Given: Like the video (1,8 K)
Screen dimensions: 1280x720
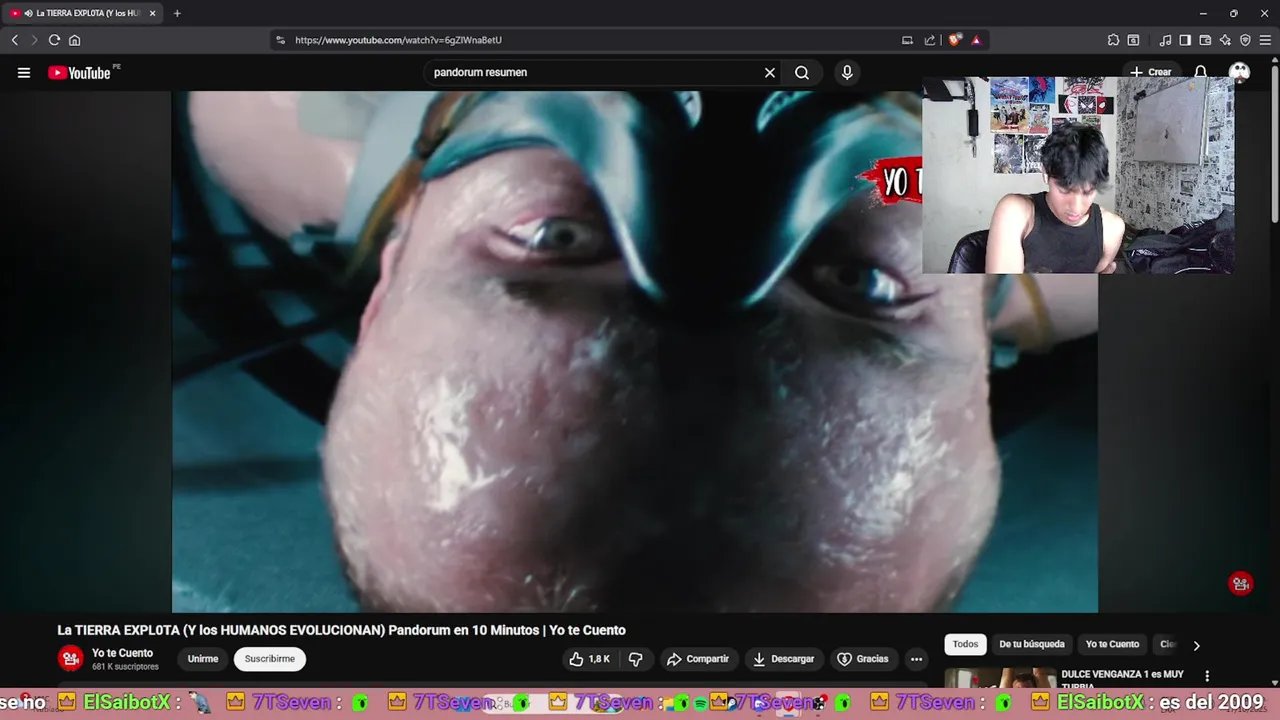Looking at the screenshot, I should pos(589,659).
